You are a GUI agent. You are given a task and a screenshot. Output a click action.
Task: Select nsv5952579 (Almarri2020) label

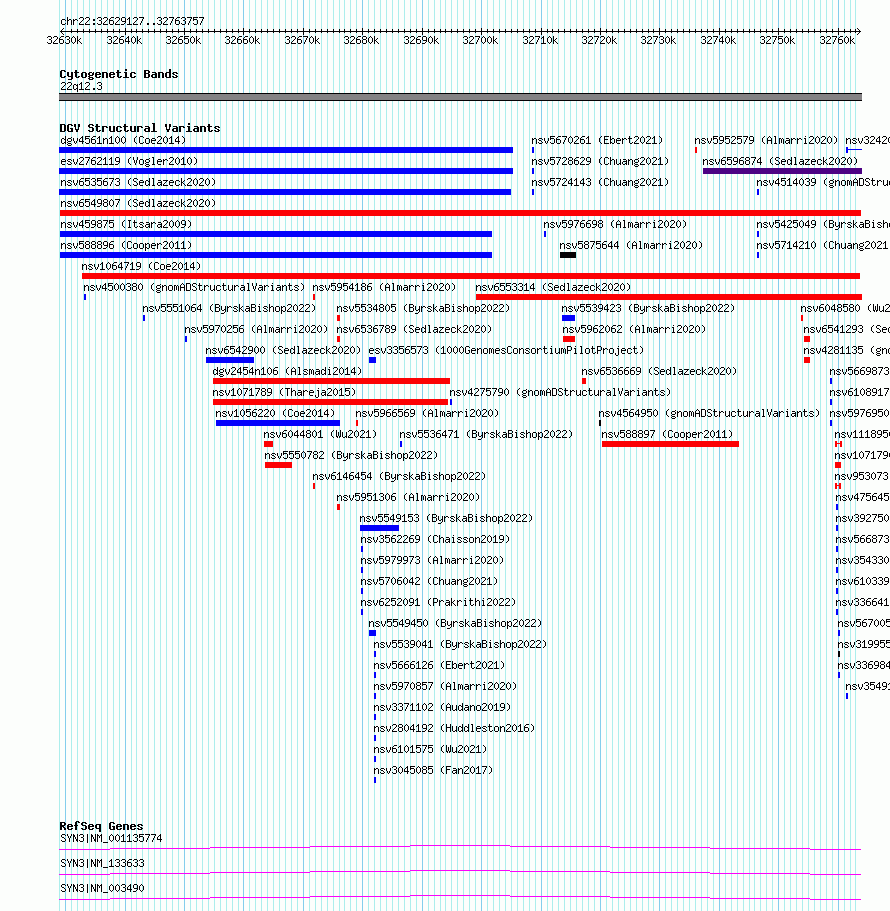tap(766, 140)
